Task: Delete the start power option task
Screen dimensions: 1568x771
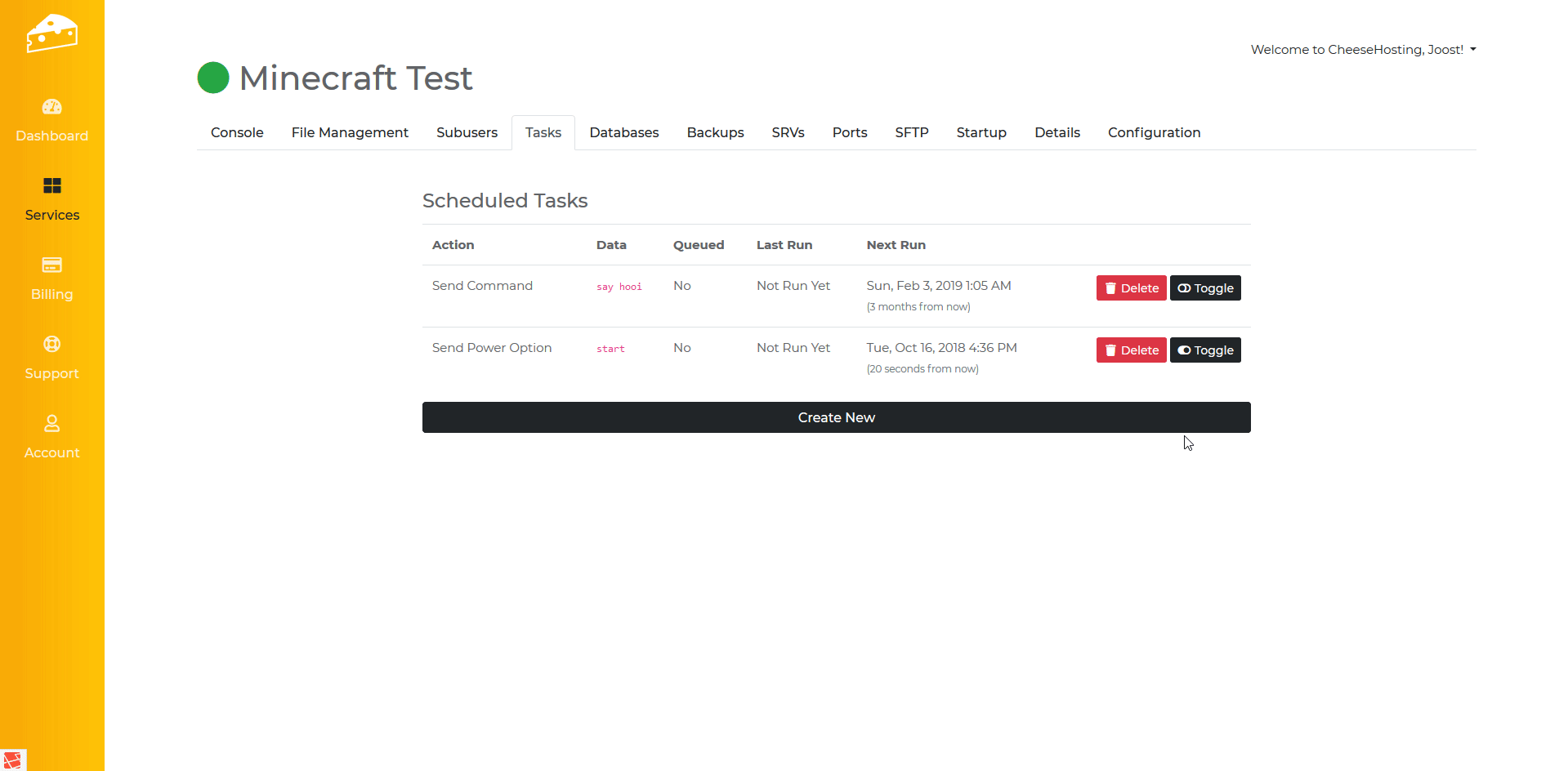Action: [x=1131, y=350]
